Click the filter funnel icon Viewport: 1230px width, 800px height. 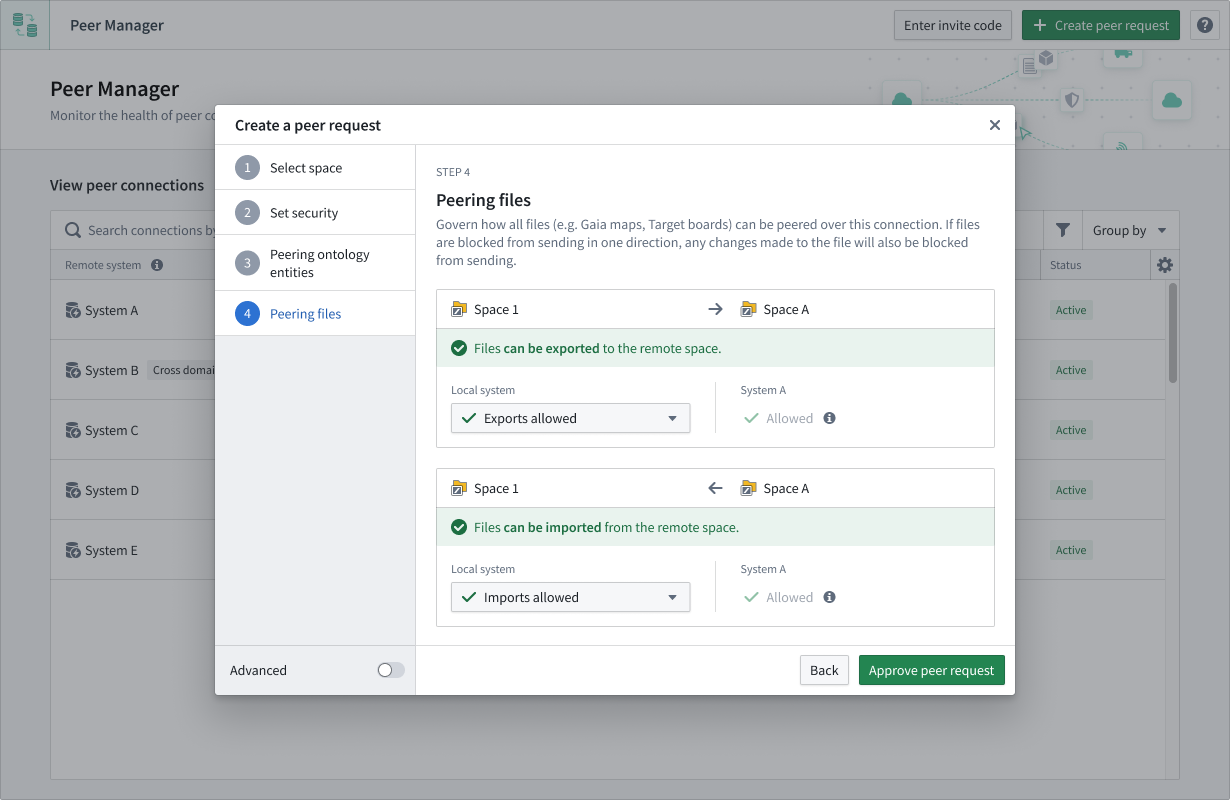click(x=1062, y=230)
